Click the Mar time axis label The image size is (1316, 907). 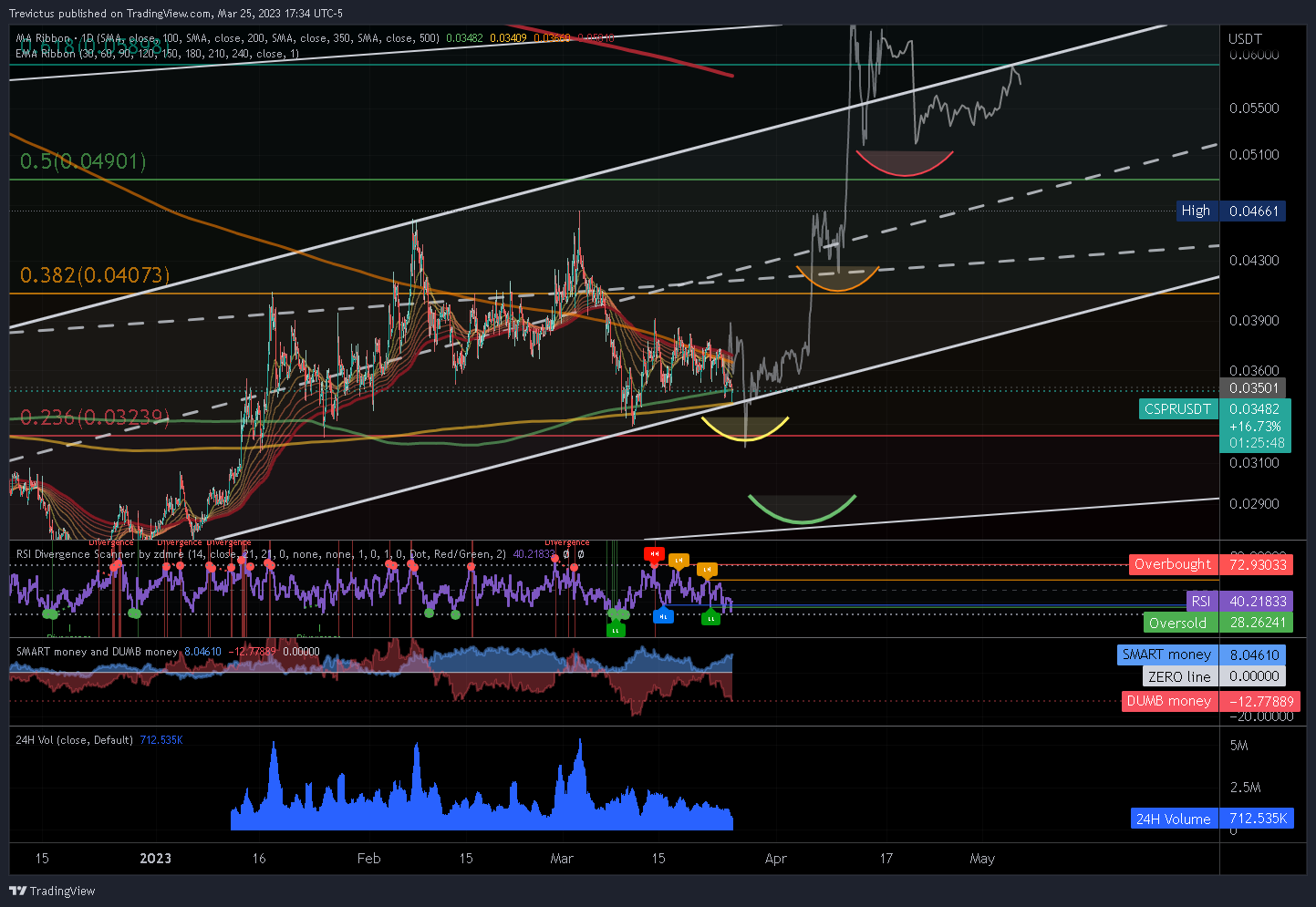pos(562,858)
